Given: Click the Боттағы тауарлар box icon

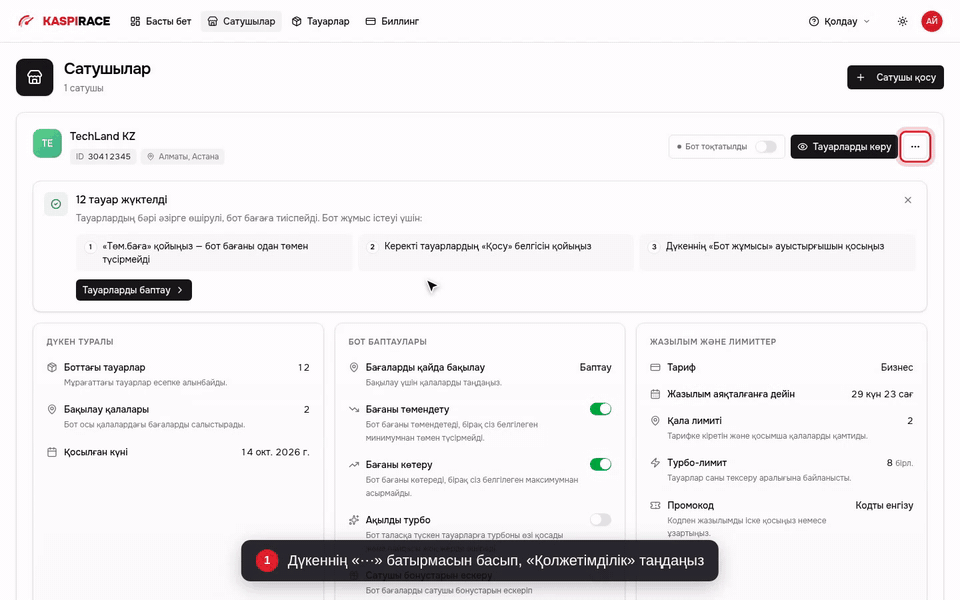Looking at the screenshot, I should tap(52, 367).
